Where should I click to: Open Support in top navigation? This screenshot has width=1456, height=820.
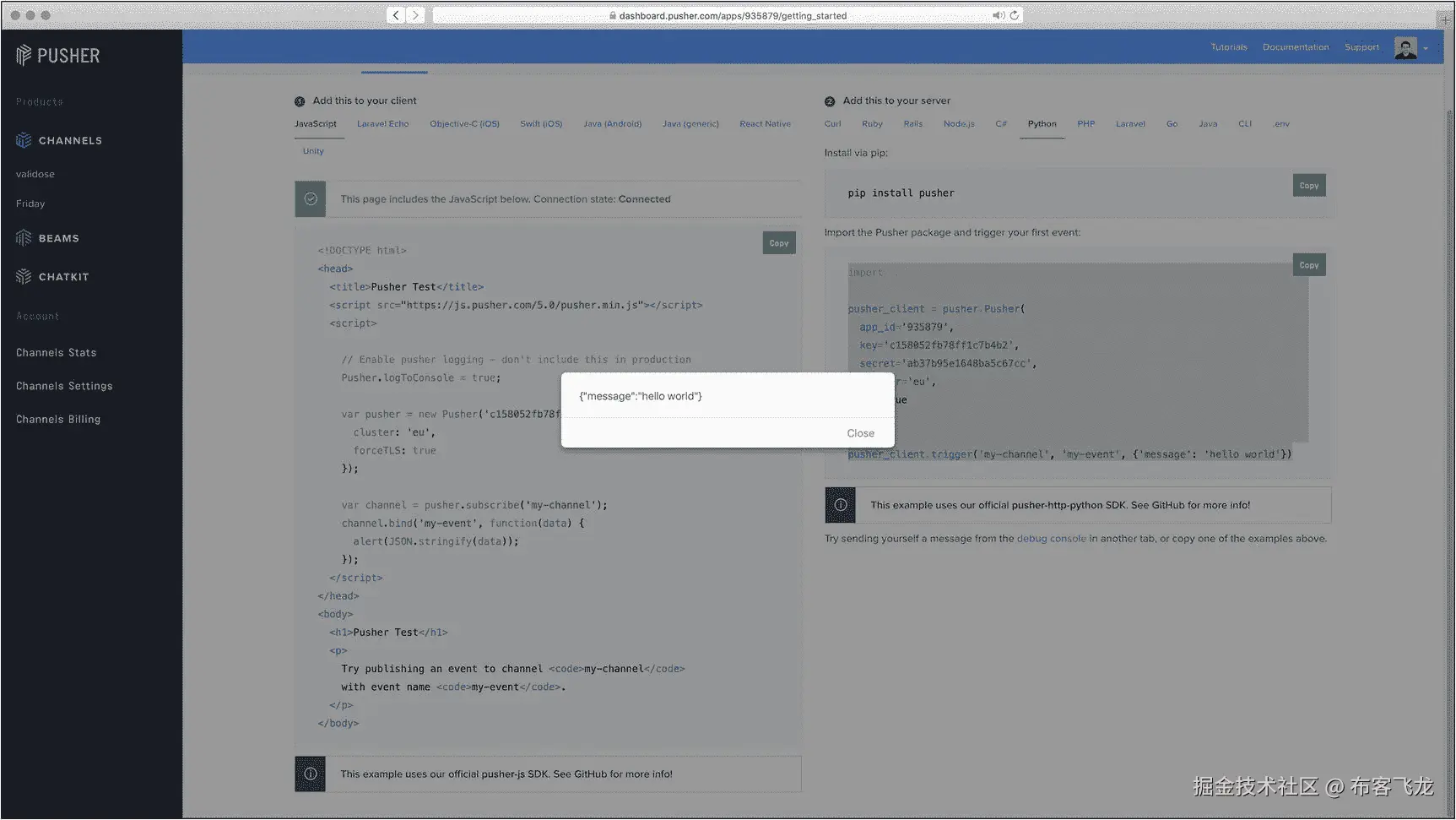[1361, 47]
